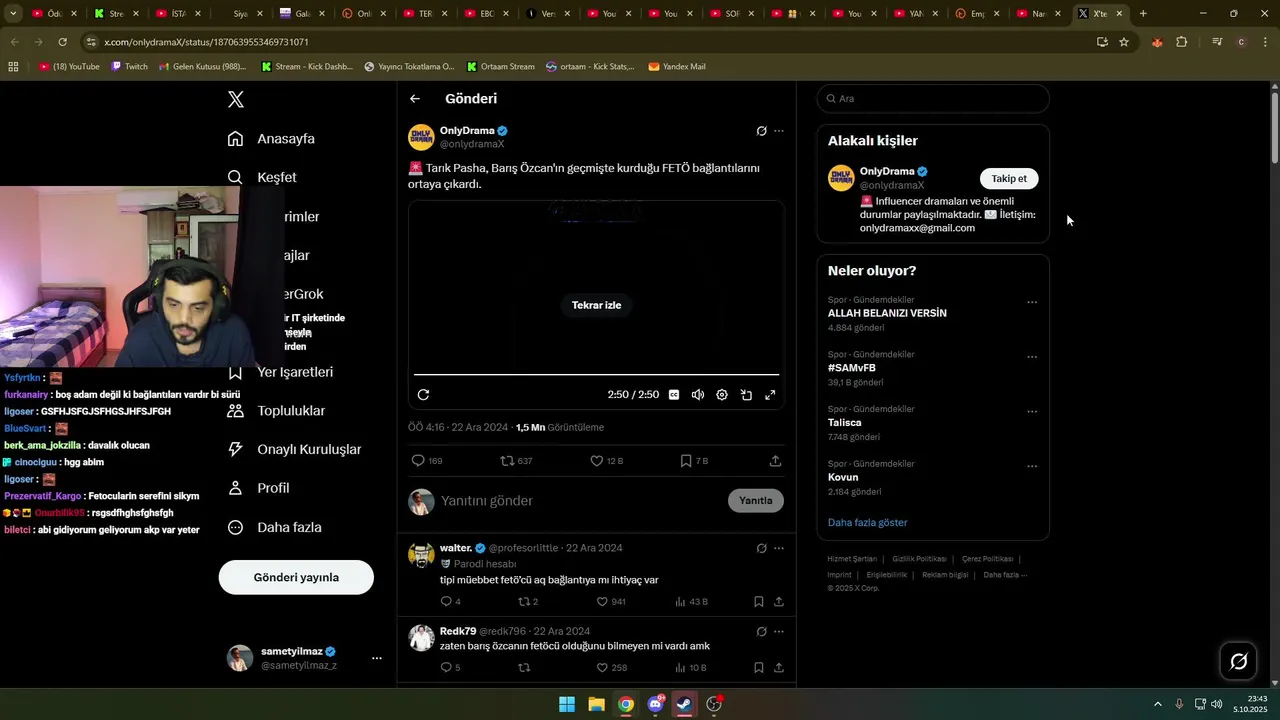Screen dimensions: 1280x720
Task: Click the Yanıtla button
Action: coord(756,501)
